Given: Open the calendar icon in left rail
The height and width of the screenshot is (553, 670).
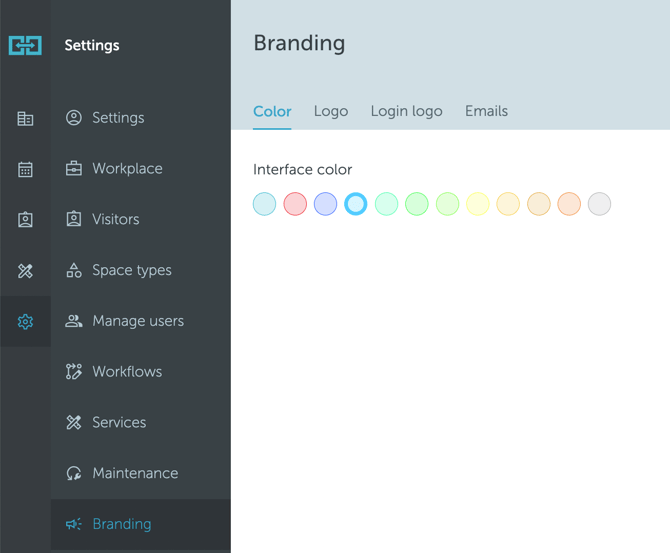Looking at the screenshot, I should point(25,170).
